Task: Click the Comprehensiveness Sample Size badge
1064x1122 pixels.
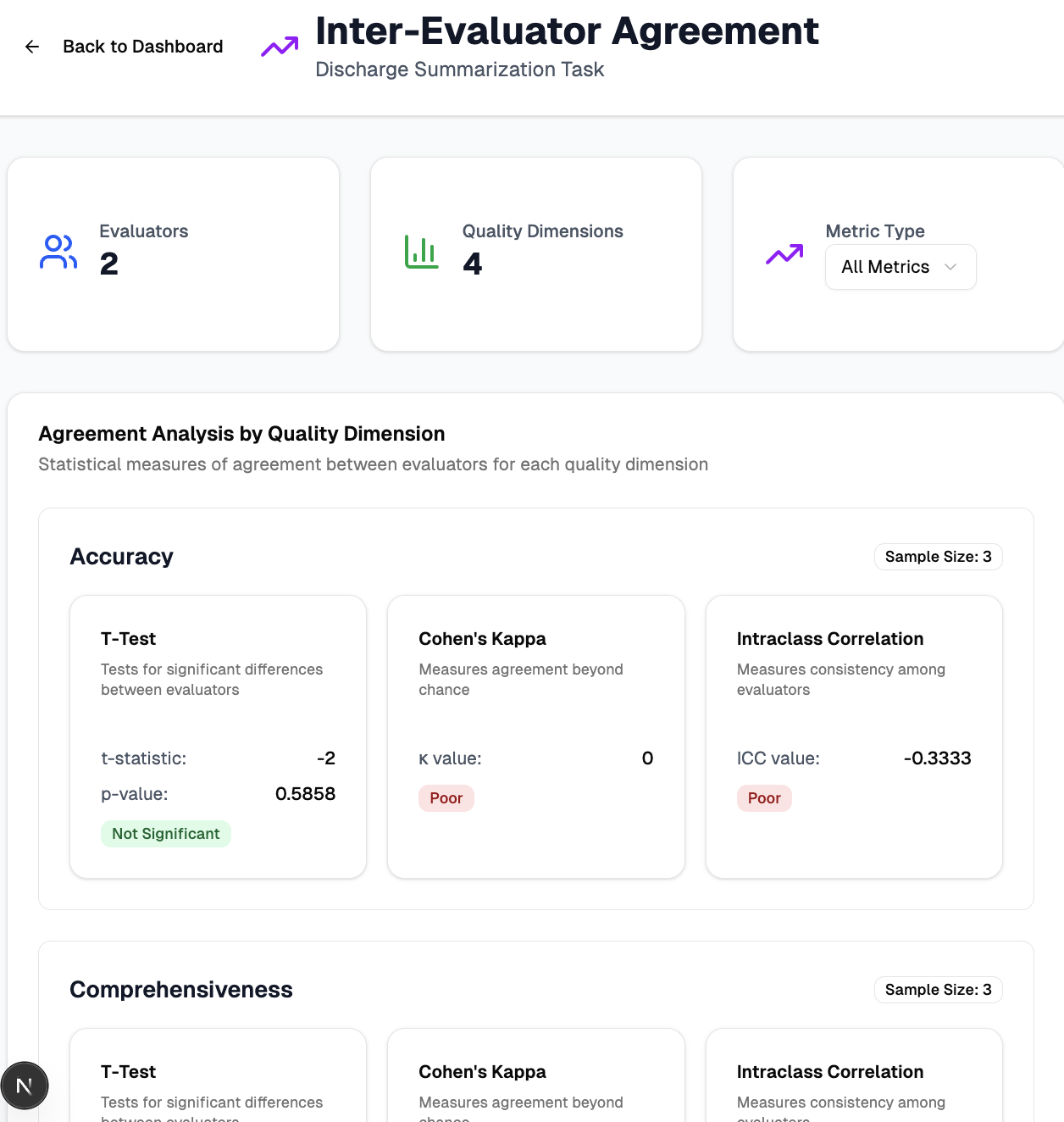Action: click(x=938, y=990)
